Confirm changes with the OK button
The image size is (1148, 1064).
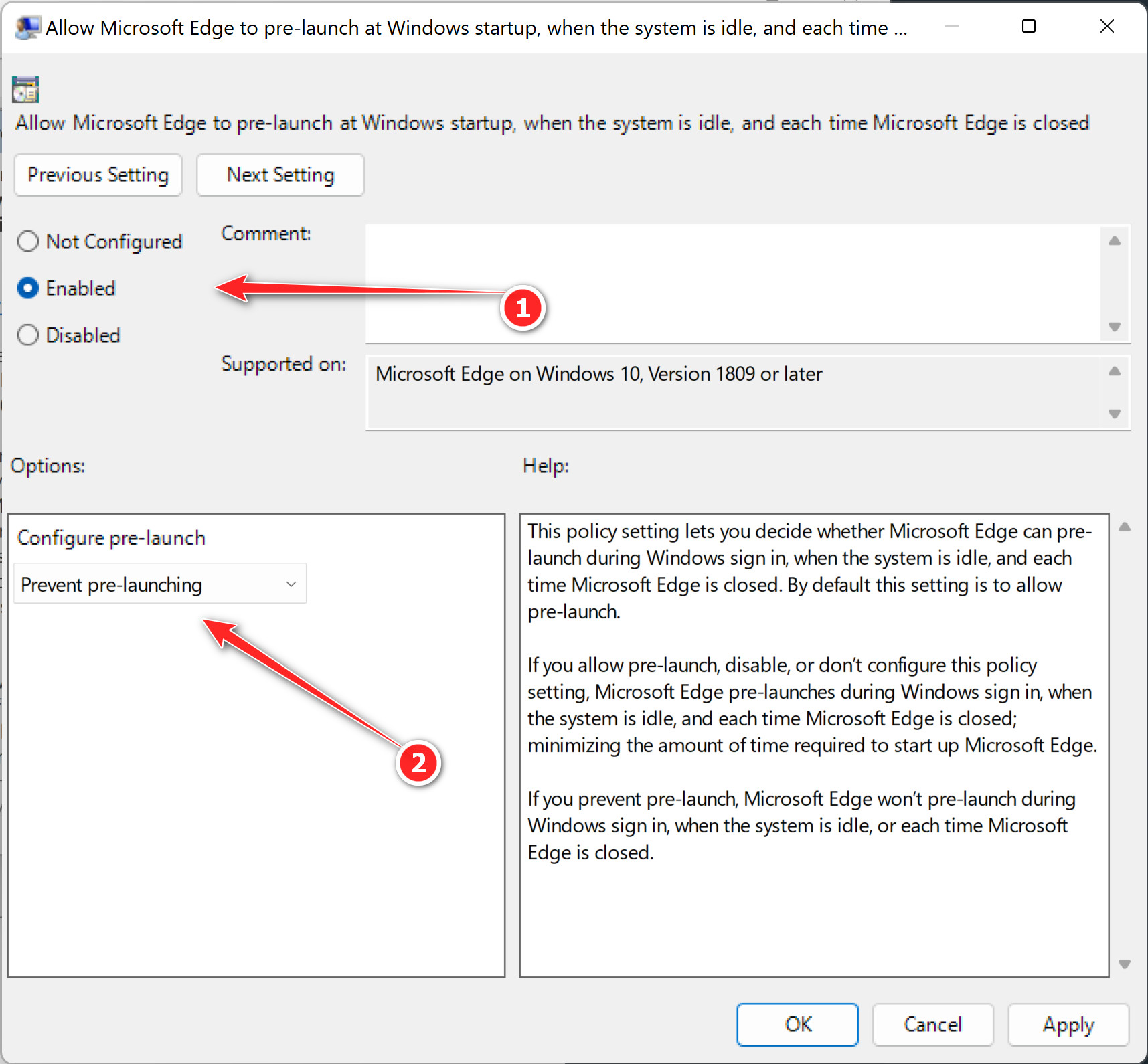click(x=797, y=1025)
